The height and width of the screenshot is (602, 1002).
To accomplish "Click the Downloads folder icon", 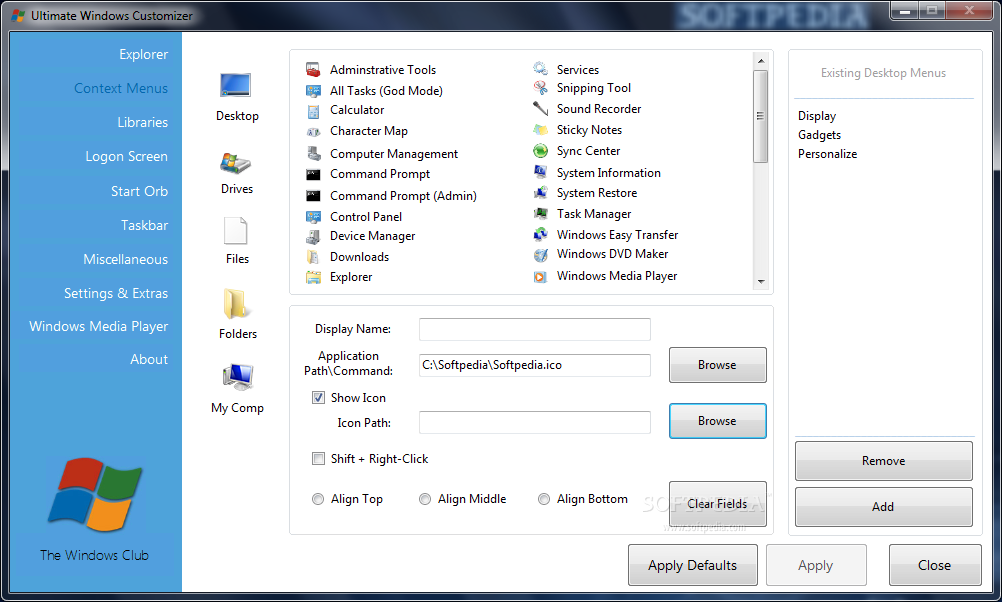I will [313, 257].
